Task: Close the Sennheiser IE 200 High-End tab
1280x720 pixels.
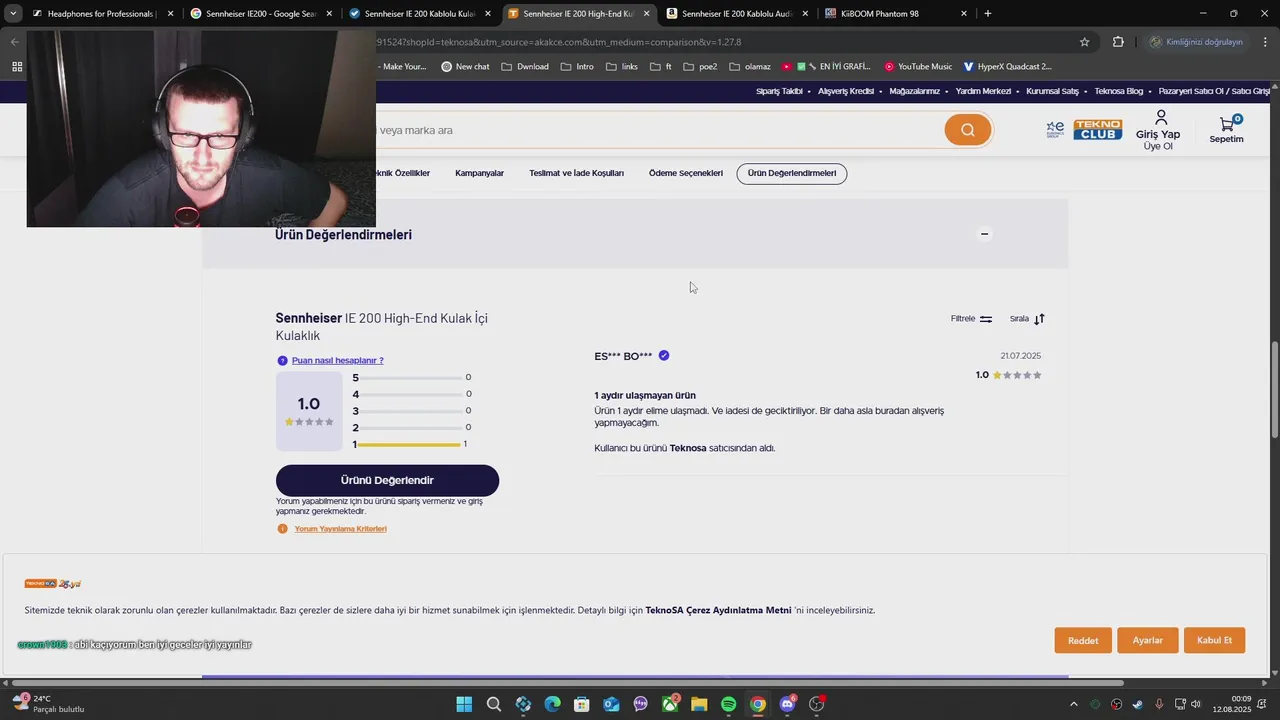Action: click(x=646, y=14)
